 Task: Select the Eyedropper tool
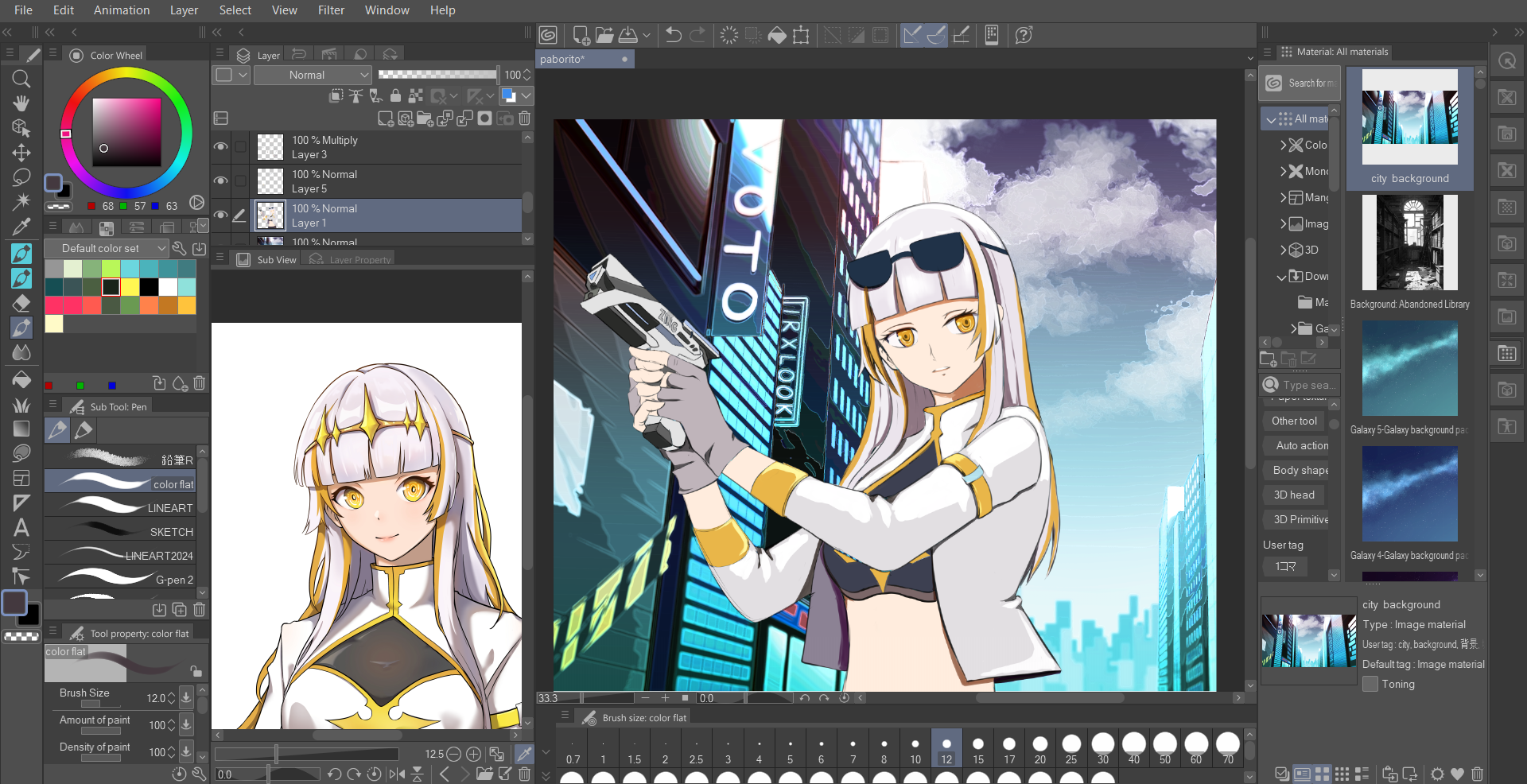pos(21,227)
